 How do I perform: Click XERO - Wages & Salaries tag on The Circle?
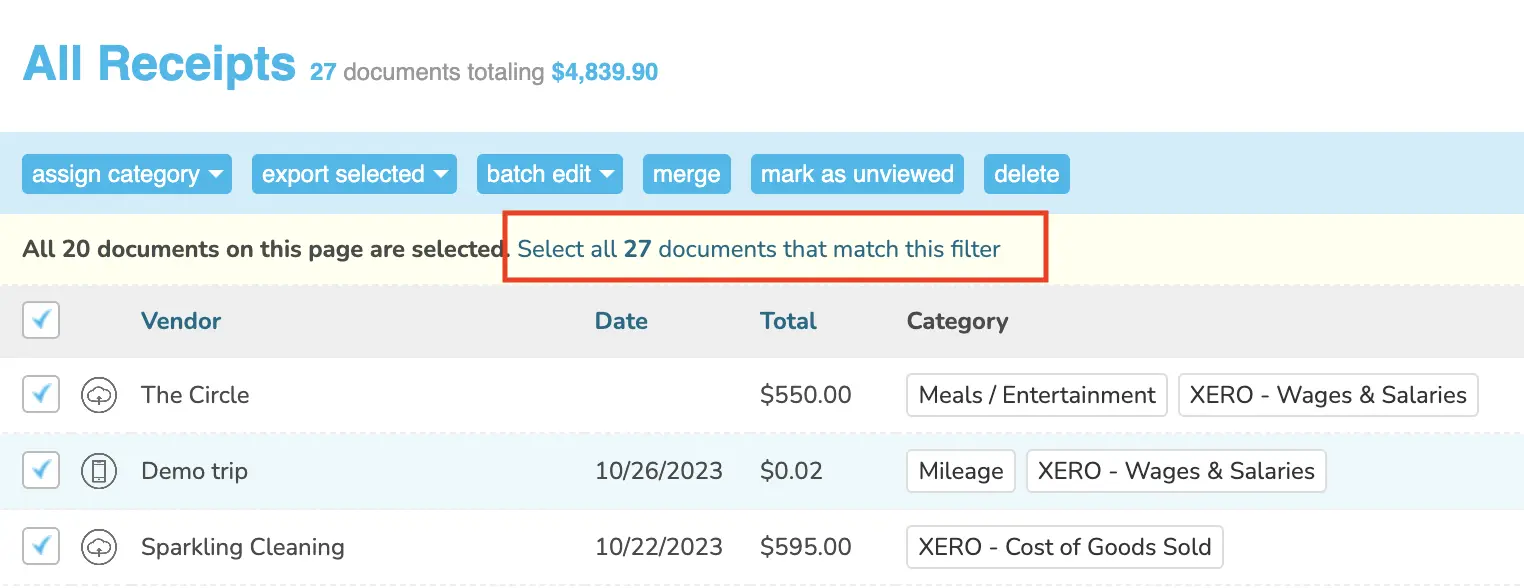tap(1328, 395)
